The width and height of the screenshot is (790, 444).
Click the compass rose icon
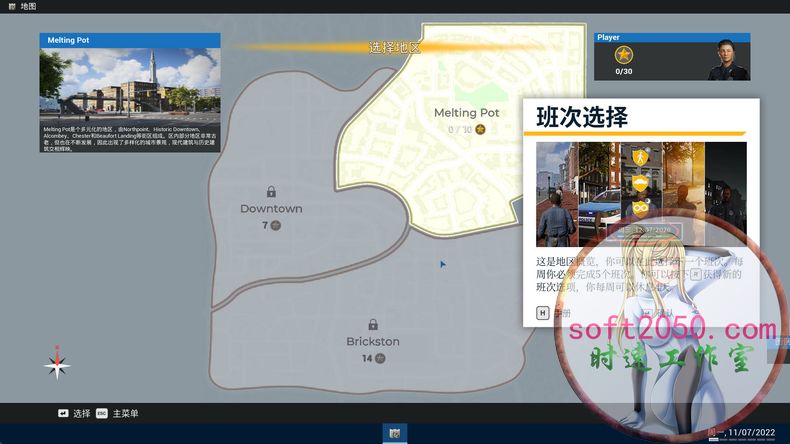click(57, 365)
